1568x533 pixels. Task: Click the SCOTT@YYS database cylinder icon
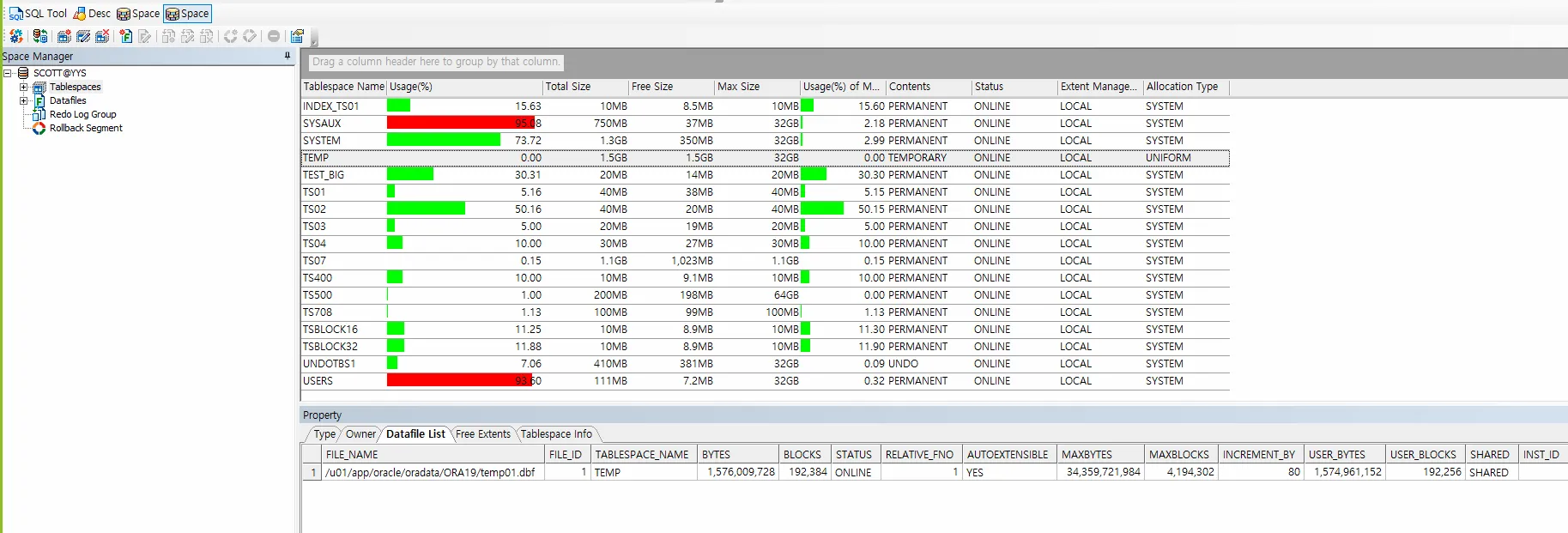pos(23,73)
